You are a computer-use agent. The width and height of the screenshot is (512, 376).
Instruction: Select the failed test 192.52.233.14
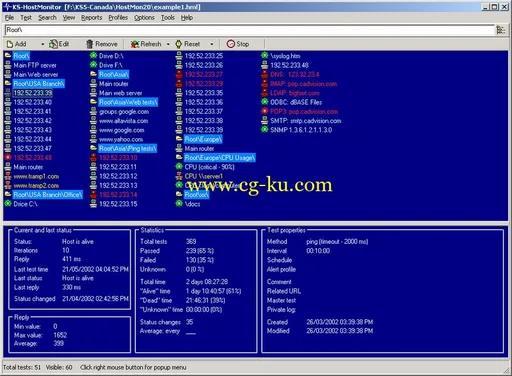[x=118, y=195]
